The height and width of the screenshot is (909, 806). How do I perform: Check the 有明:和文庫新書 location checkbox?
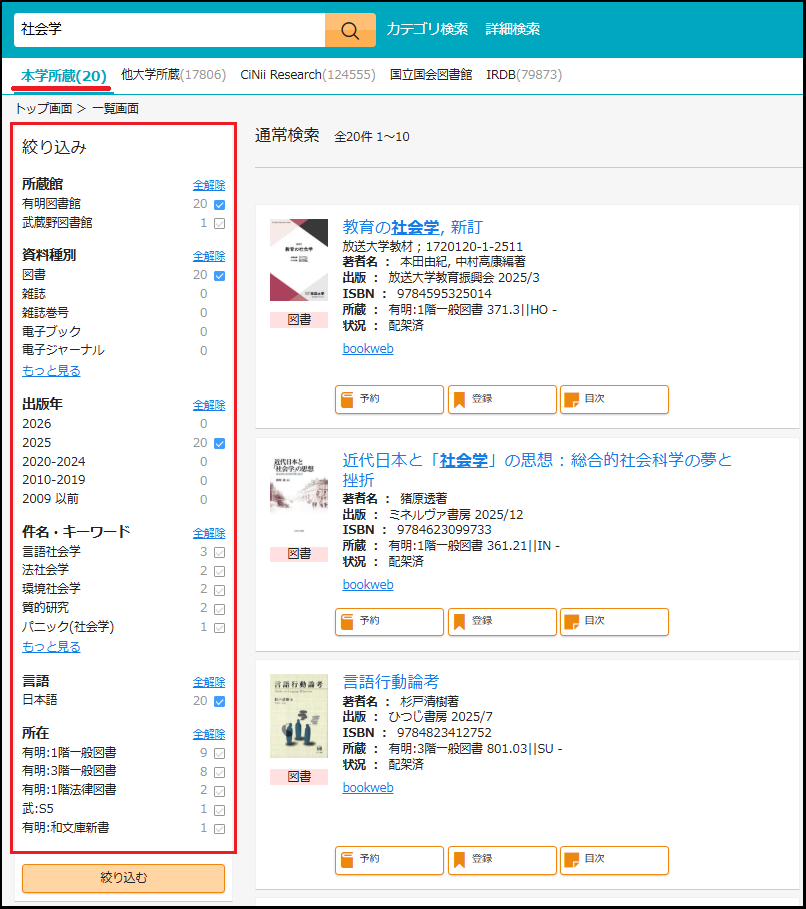tap(219, 829)
